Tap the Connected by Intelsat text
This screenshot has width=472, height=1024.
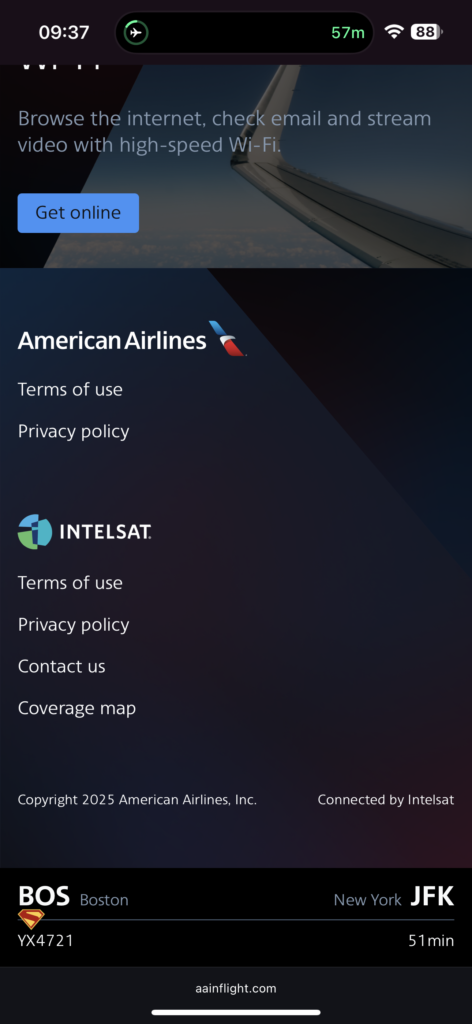pos(386,799)
